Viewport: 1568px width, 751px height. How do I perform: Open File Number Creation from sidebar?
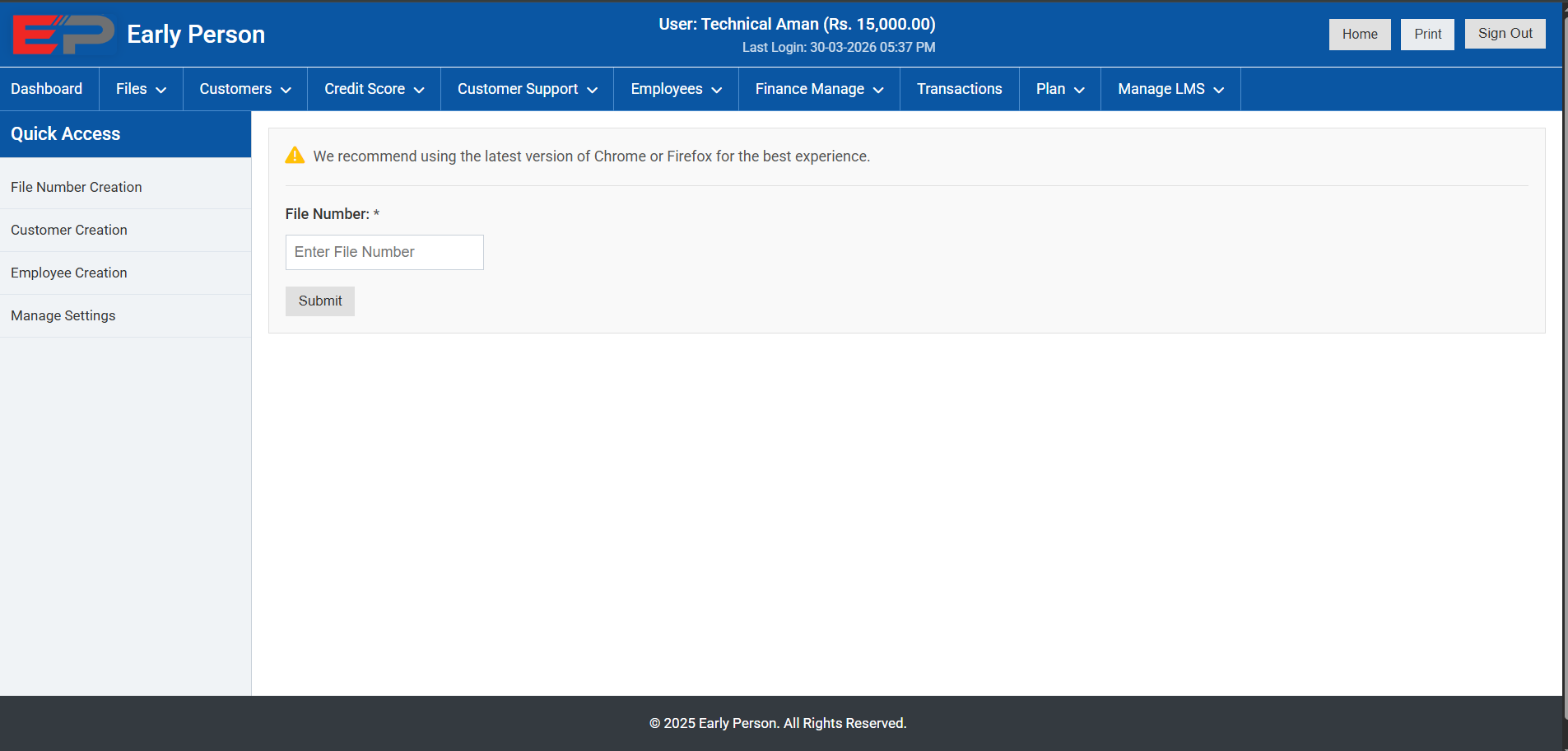pos(76,187)
